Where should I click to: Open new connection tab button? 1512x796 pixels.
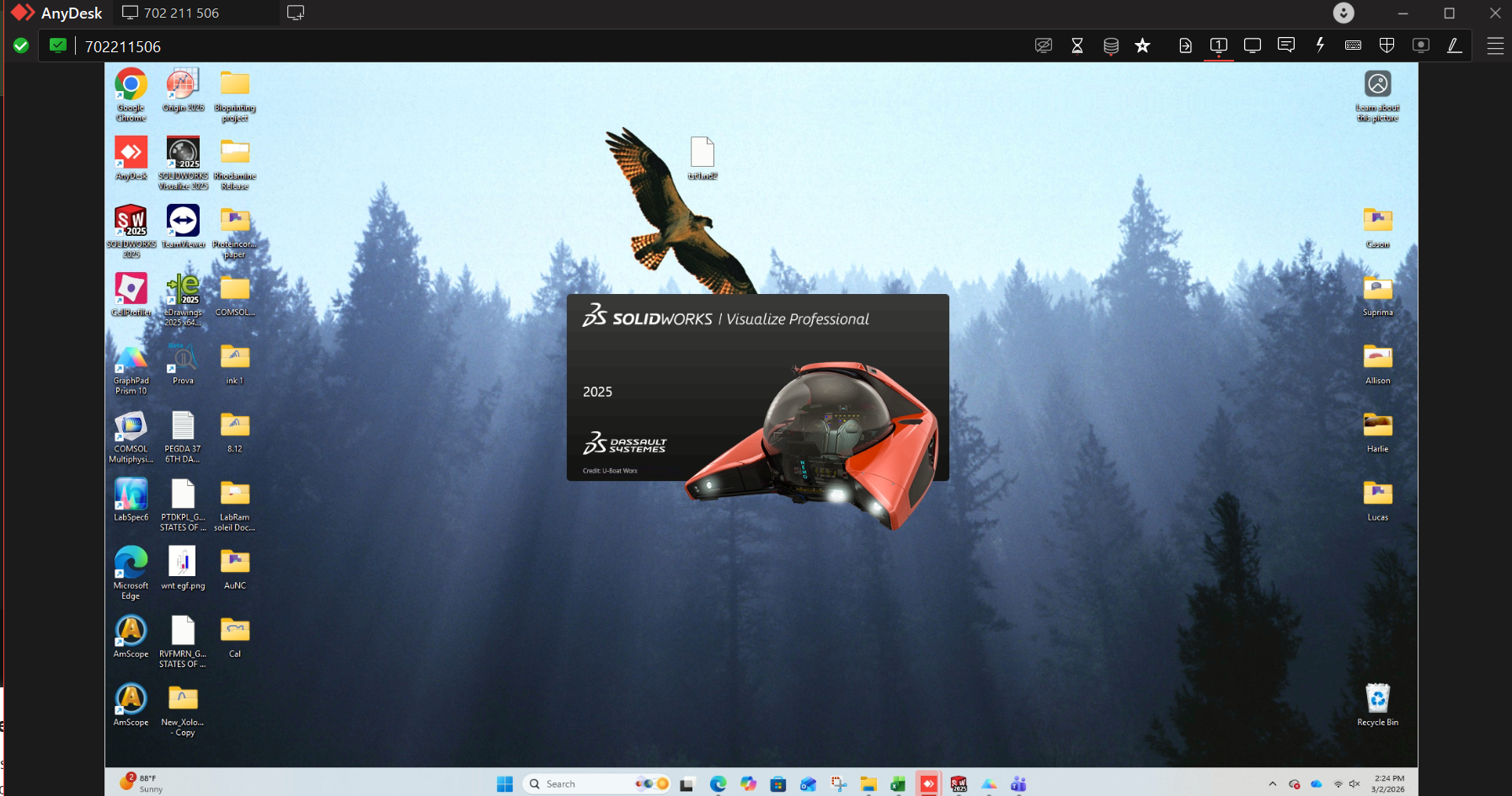(x=296, y=13)
